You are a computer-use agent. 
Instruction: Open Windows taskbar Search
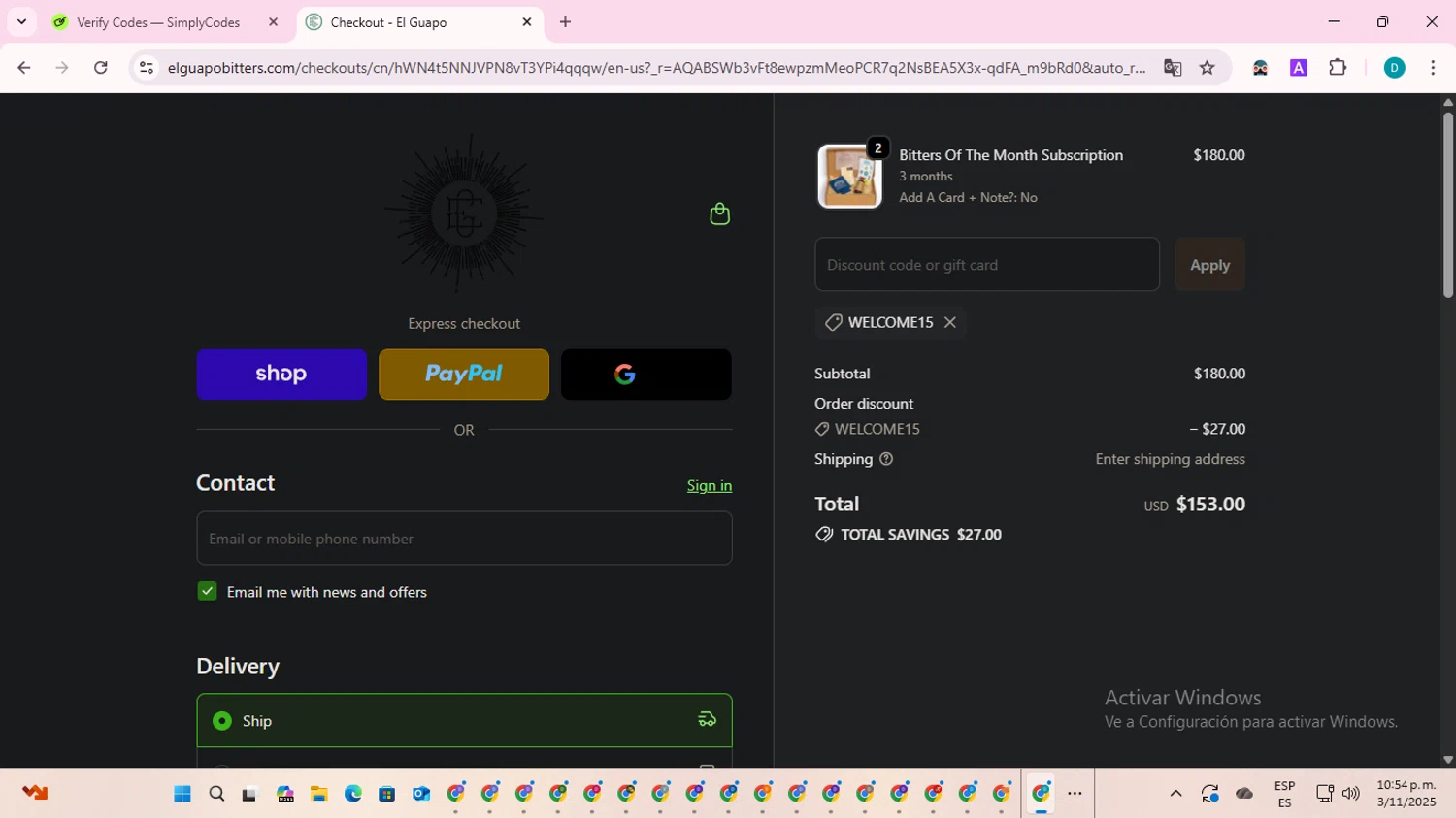point(216,794)
